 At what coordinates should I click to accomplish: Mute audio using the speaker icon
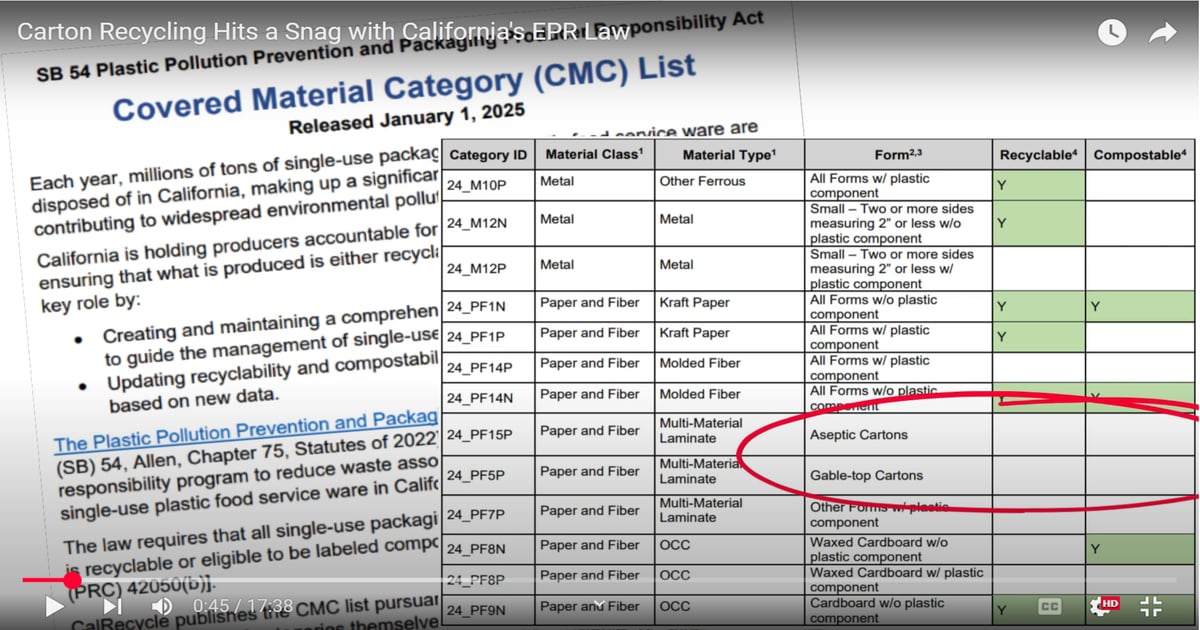161,606
